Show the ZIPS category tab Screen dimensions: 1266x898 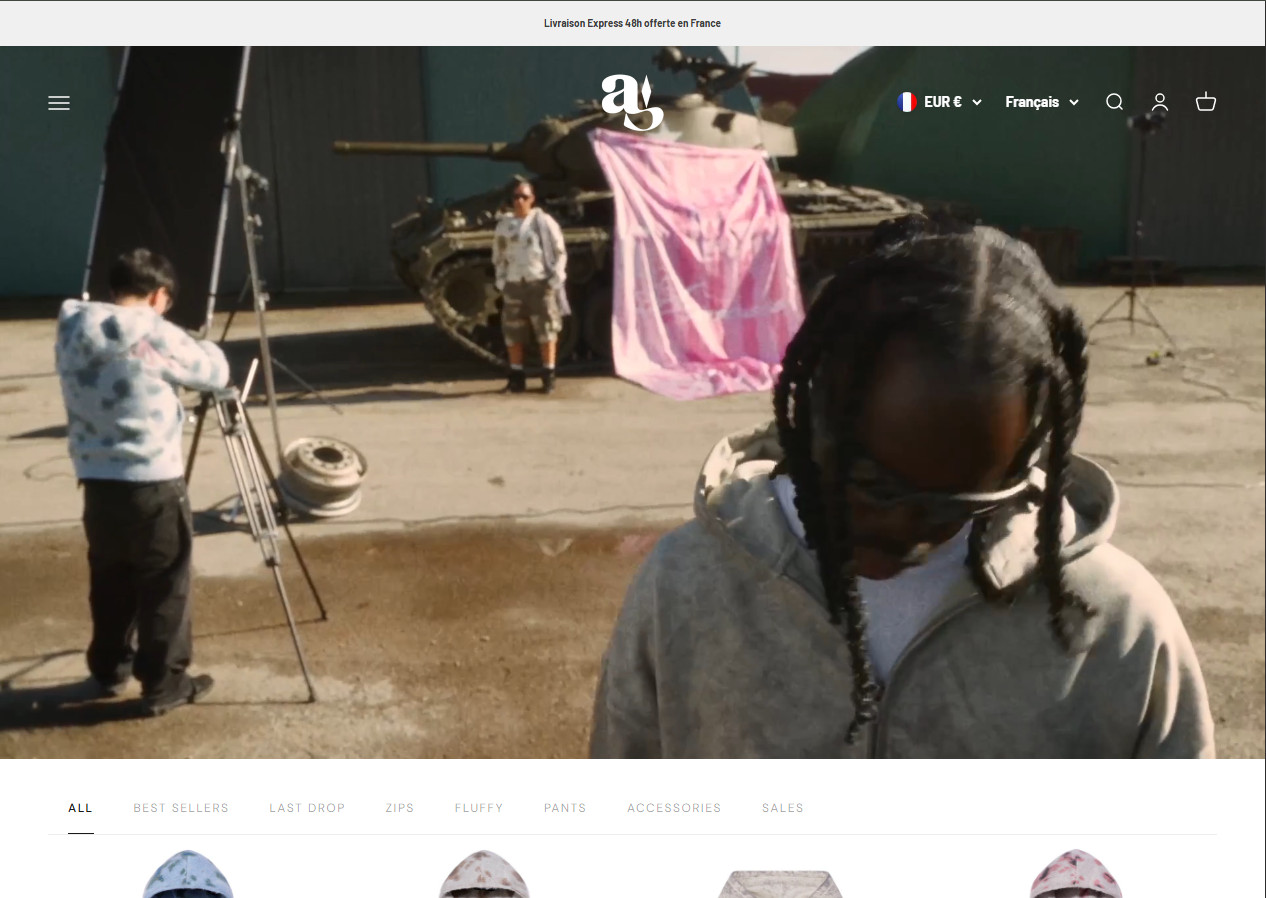pos(399,808)
